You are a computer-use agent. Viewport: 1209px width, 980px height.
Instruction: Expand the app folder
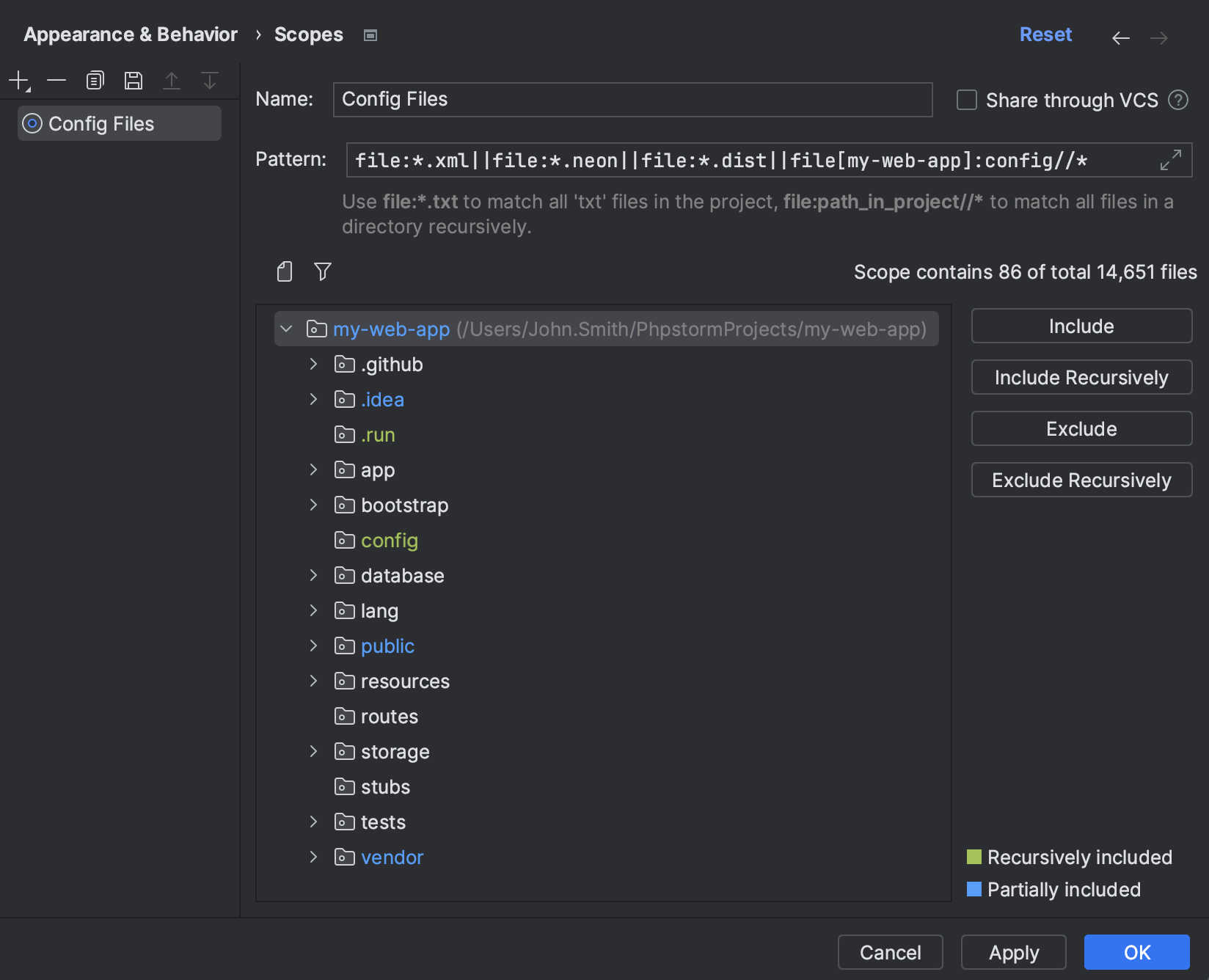(314, 469)
